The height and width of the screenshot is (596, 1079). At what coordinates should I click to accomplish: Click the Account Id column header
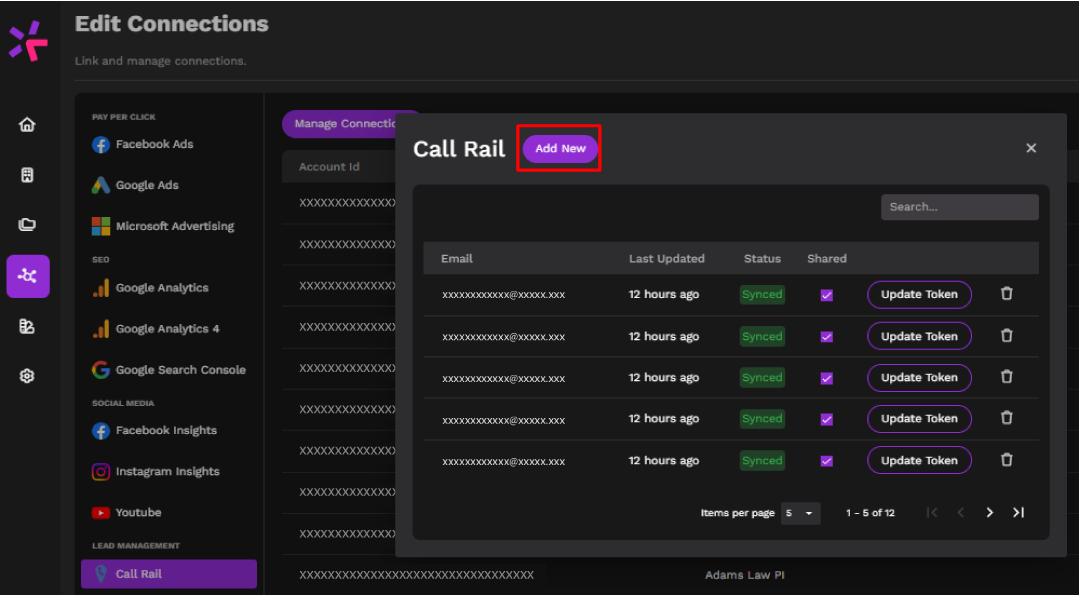pos(329,167)
